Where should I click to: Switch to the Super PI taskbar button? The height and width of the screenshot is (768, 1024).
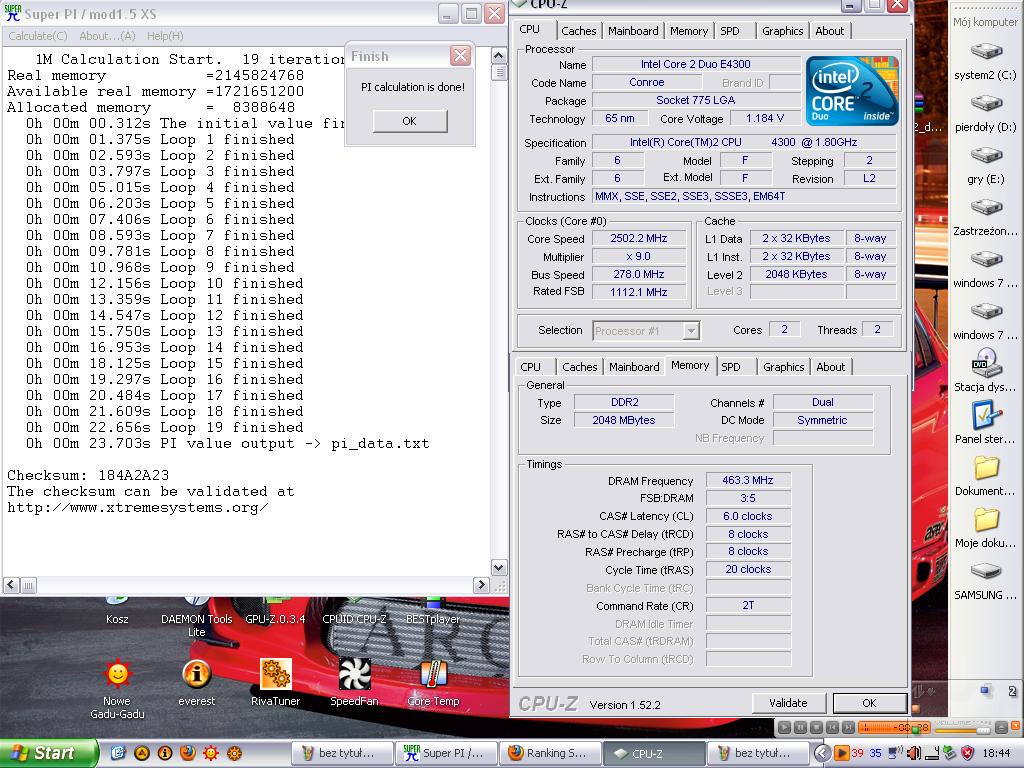pos(445,753)
